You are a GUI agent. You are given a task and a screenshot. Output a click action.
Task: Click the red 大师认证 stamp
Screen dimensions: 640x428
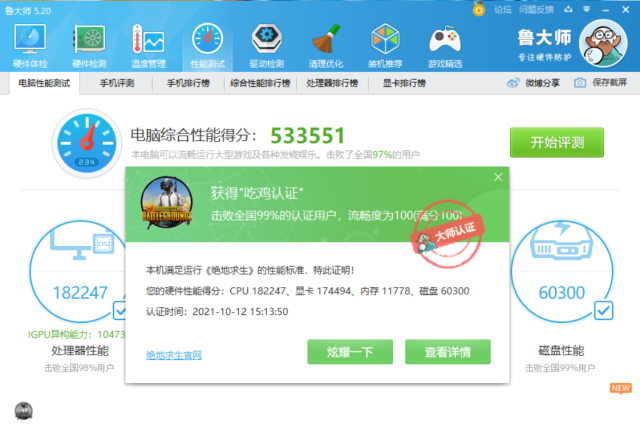447,234
